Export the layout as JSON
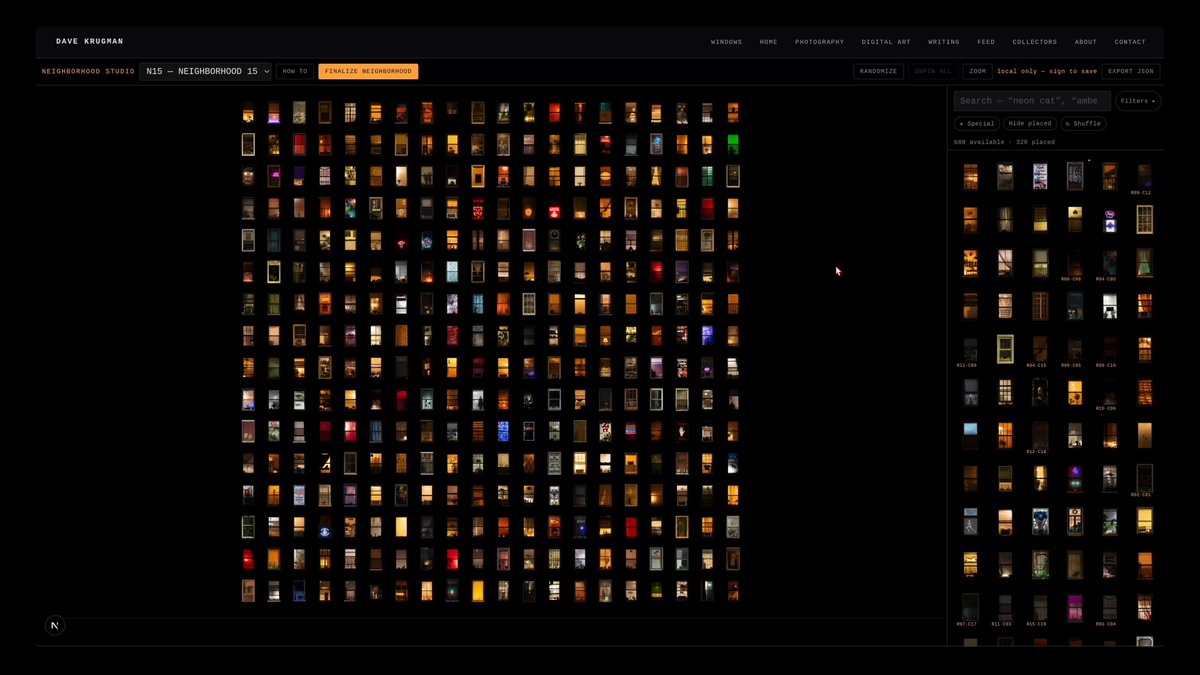1200x675 pixels. (x=1131, y=71)
